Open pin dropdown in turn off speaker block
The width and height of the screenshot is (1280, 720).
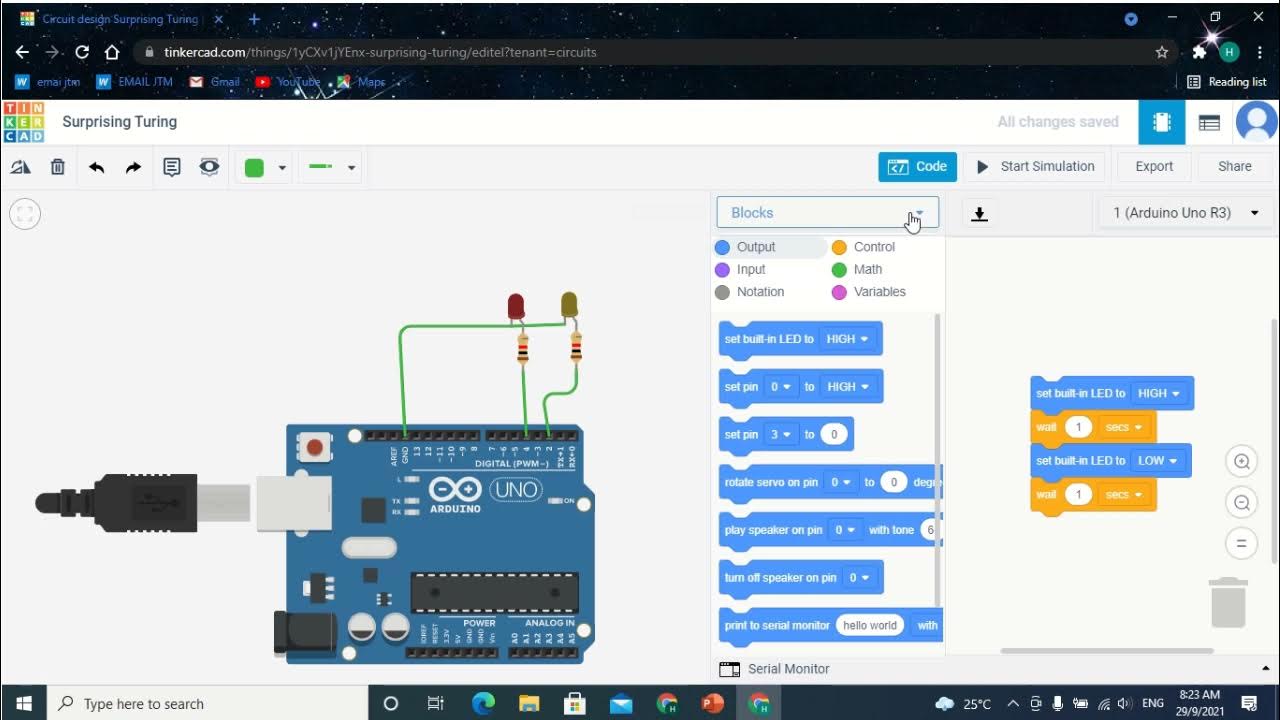[860, 578]
